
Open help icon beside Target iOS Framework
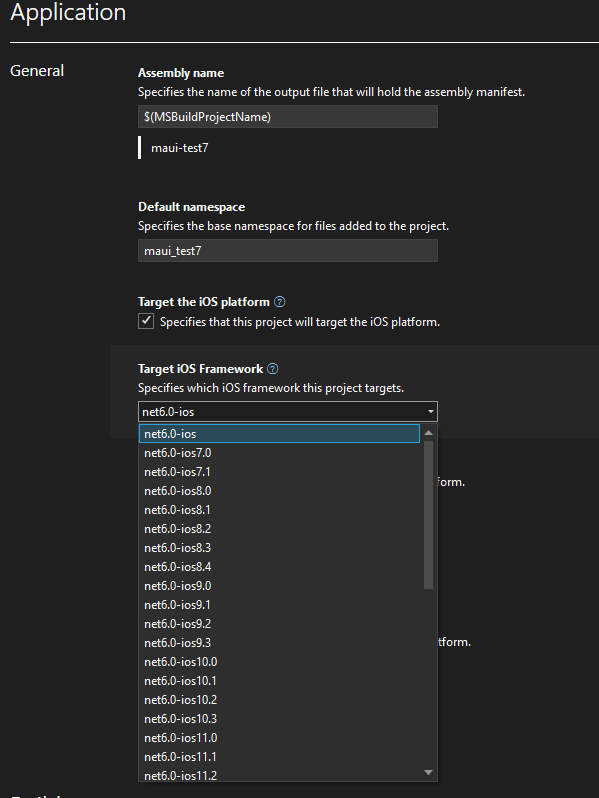coord(273,369)
